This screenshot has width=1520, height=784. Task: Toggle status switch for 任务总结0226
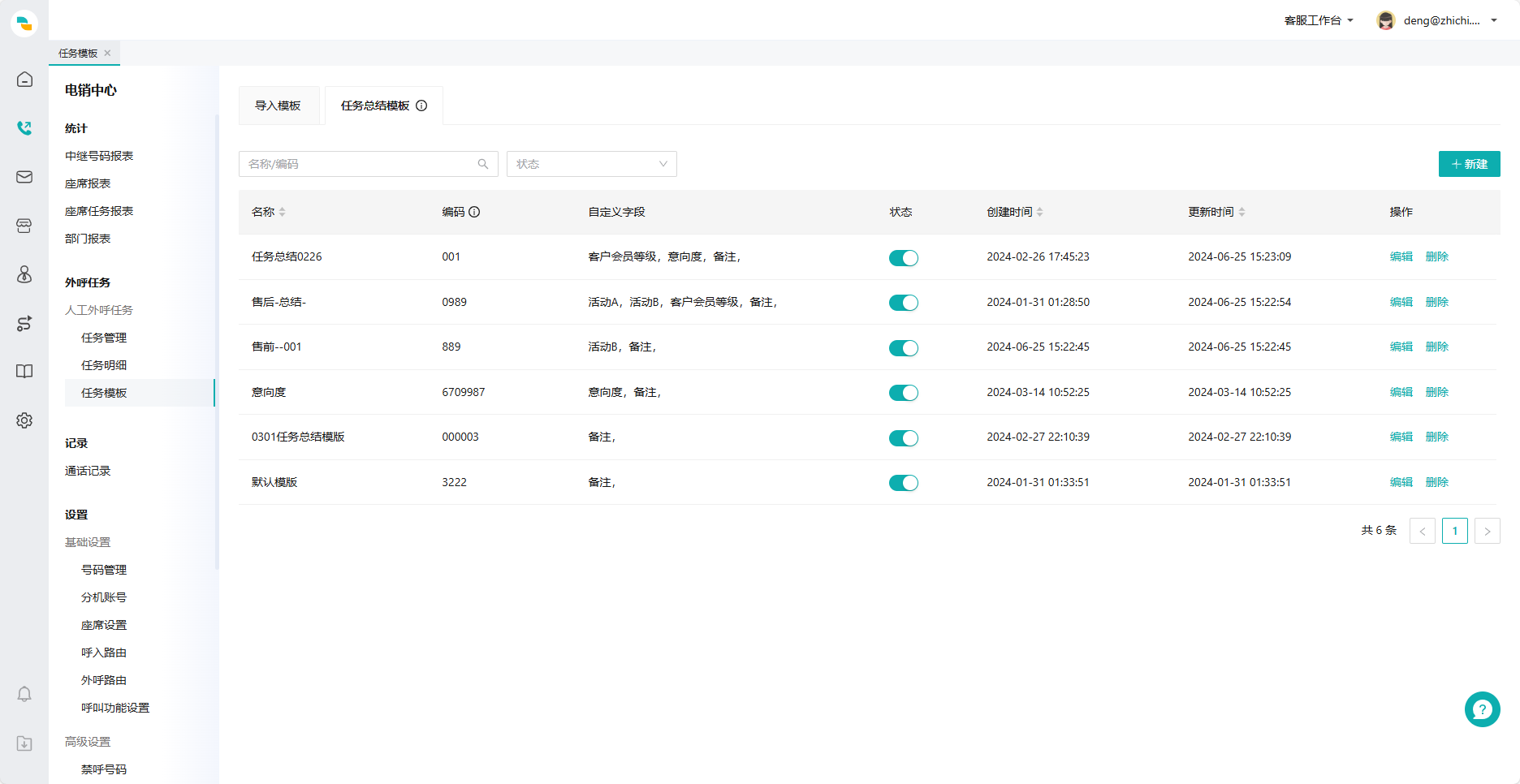click(x=904, y=258)
